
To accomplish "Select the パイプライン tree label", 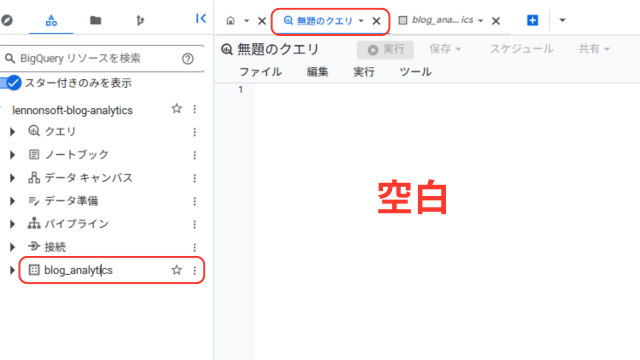I will (x=77, y=224).
